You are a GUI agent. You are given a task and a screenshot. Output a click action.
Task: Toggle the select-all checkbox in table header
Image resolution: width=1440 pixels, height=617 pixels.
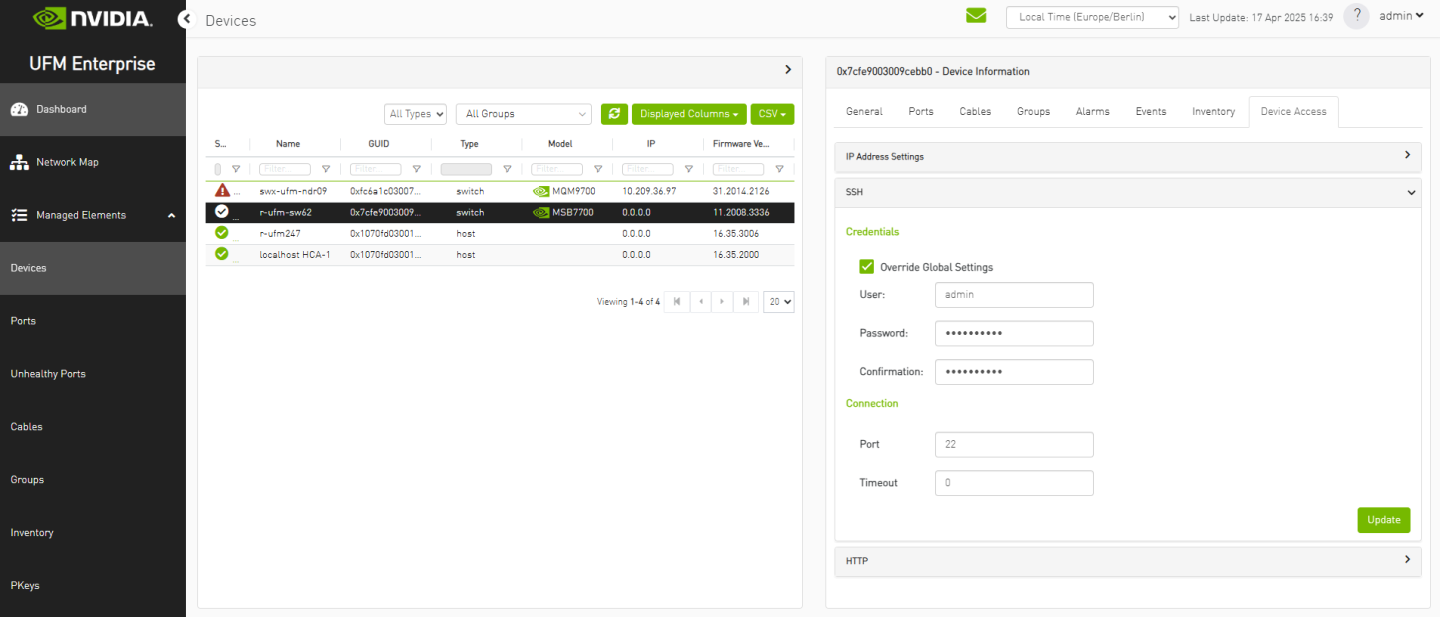pyautogui.click(x=218, y=169)
